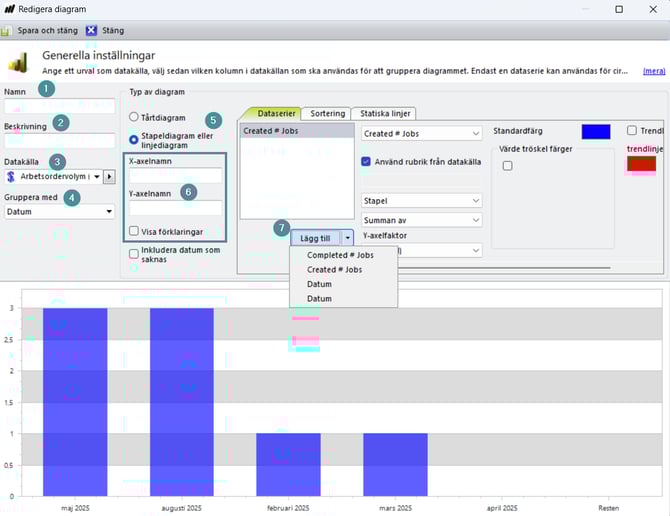The width and height of the screenshot is (670, 516).
Task: Maximize the Redigera diagram window
Action: pyautogui.click(x=618, y=9)
